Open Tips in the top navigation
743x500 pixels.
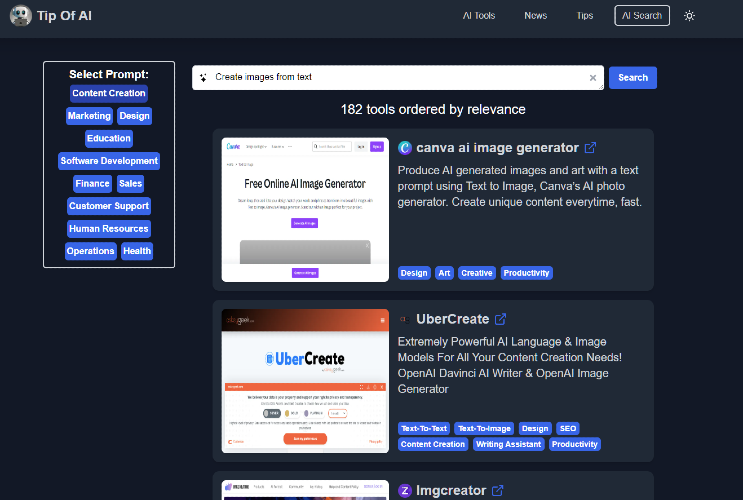(x=585, y=16)
